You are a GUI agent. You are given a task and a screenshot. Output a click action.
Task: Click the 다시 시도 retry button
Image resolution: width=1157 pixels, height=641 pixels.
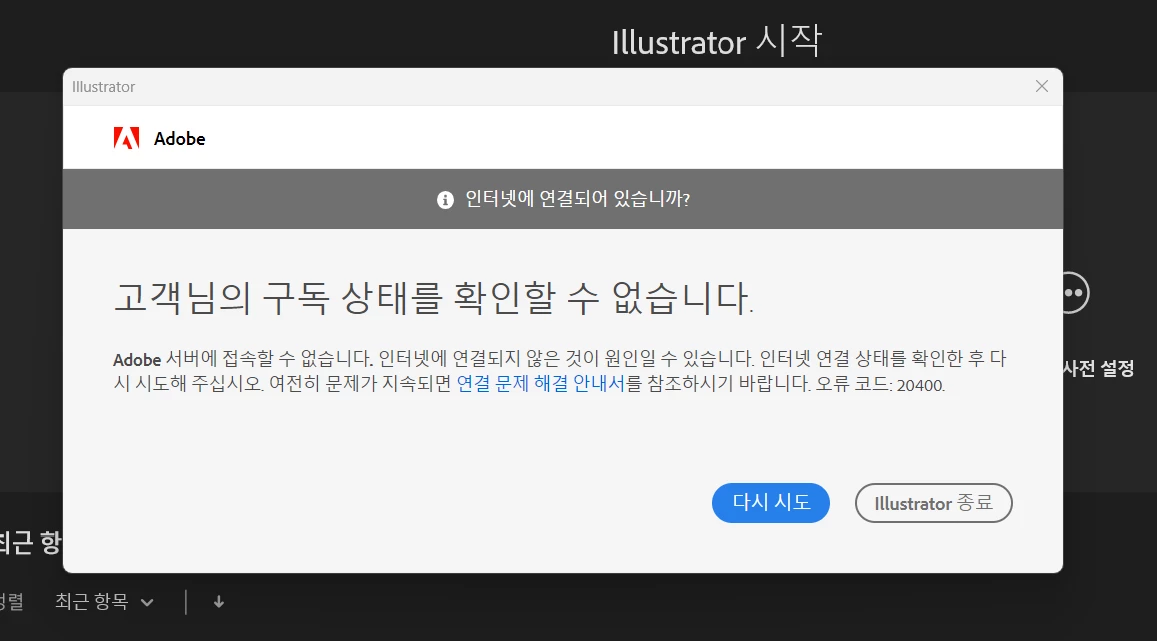770,503
